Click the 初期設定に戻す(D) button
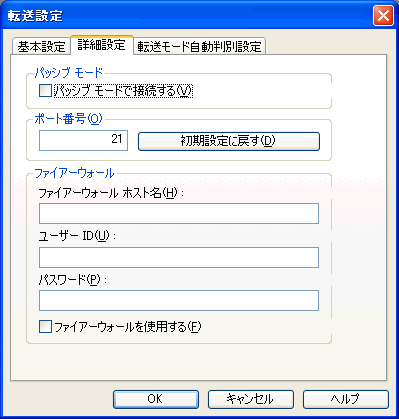This screenshot has width=399, height=419. coord(229,141)
